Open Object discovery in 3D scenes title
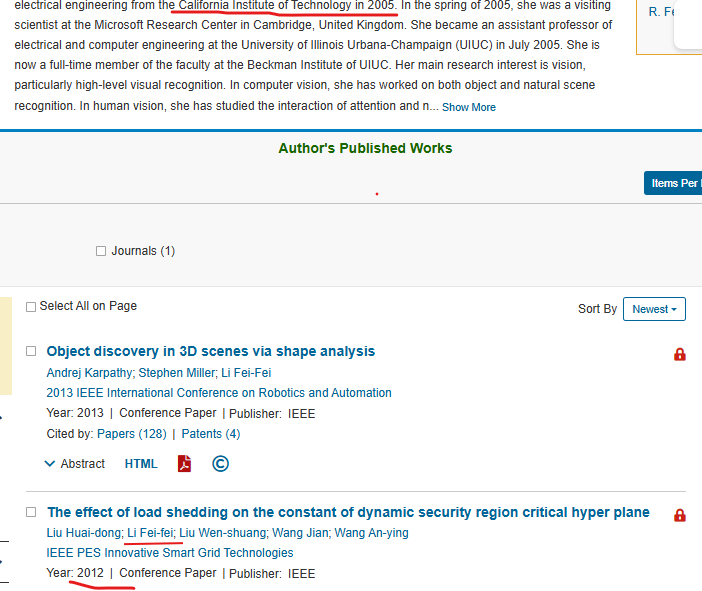This screenshot has height=591, width=702. [x=210, y=351]
